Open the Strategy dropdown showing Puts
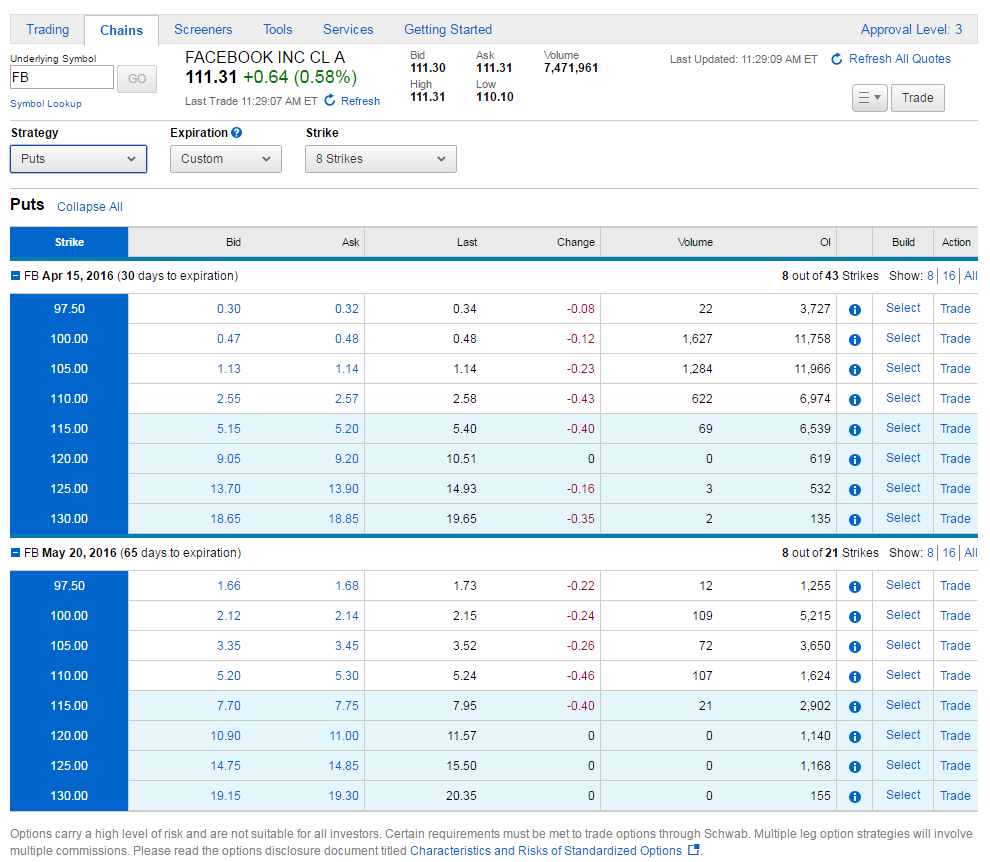The image size is (990, 862). coord(78,159)
